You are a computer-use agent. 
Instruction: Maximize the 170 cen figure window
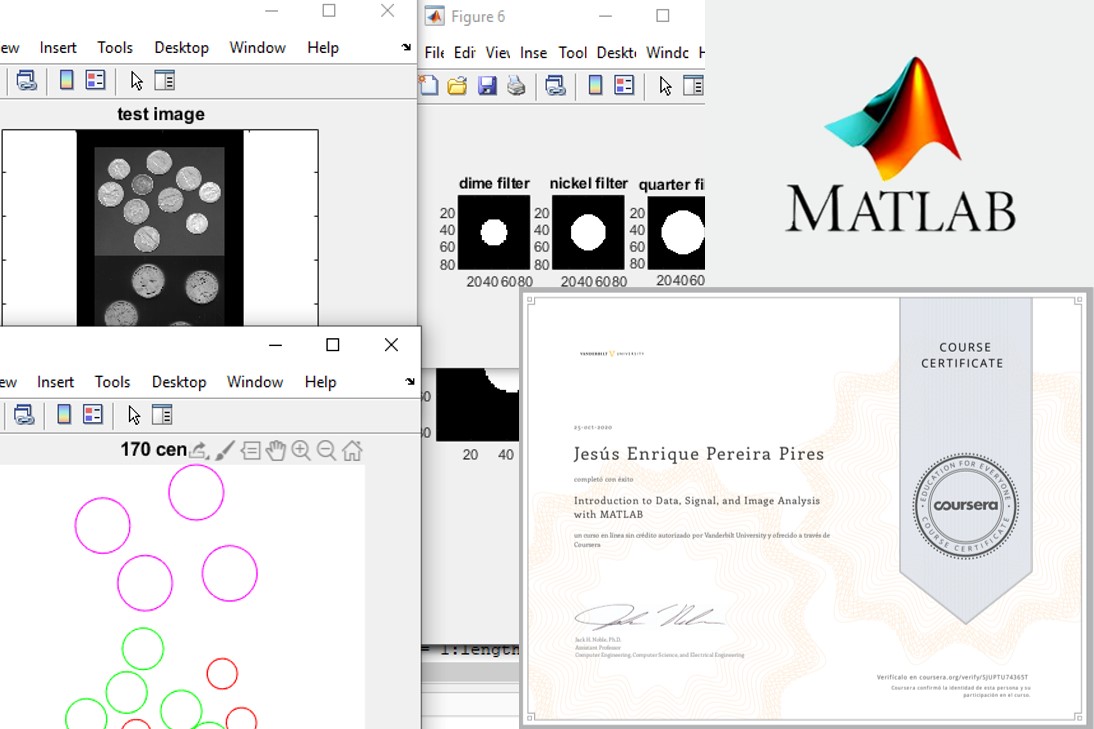coord(333,345)
